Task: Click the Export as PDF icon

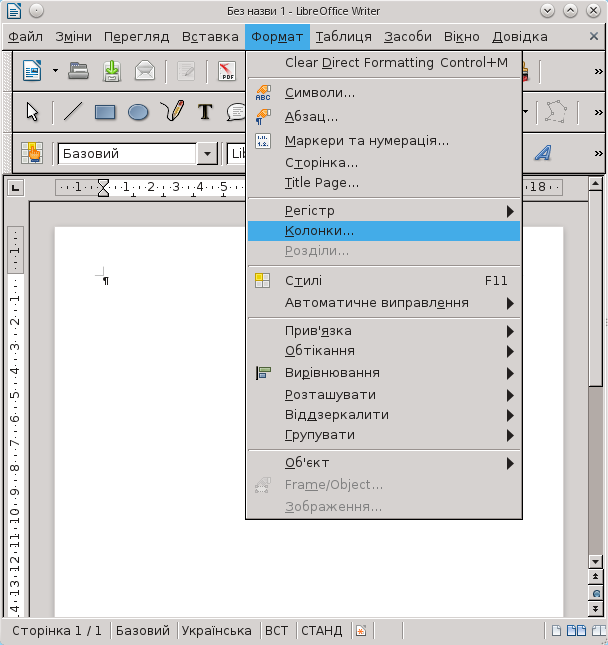Action: [227, 71]
